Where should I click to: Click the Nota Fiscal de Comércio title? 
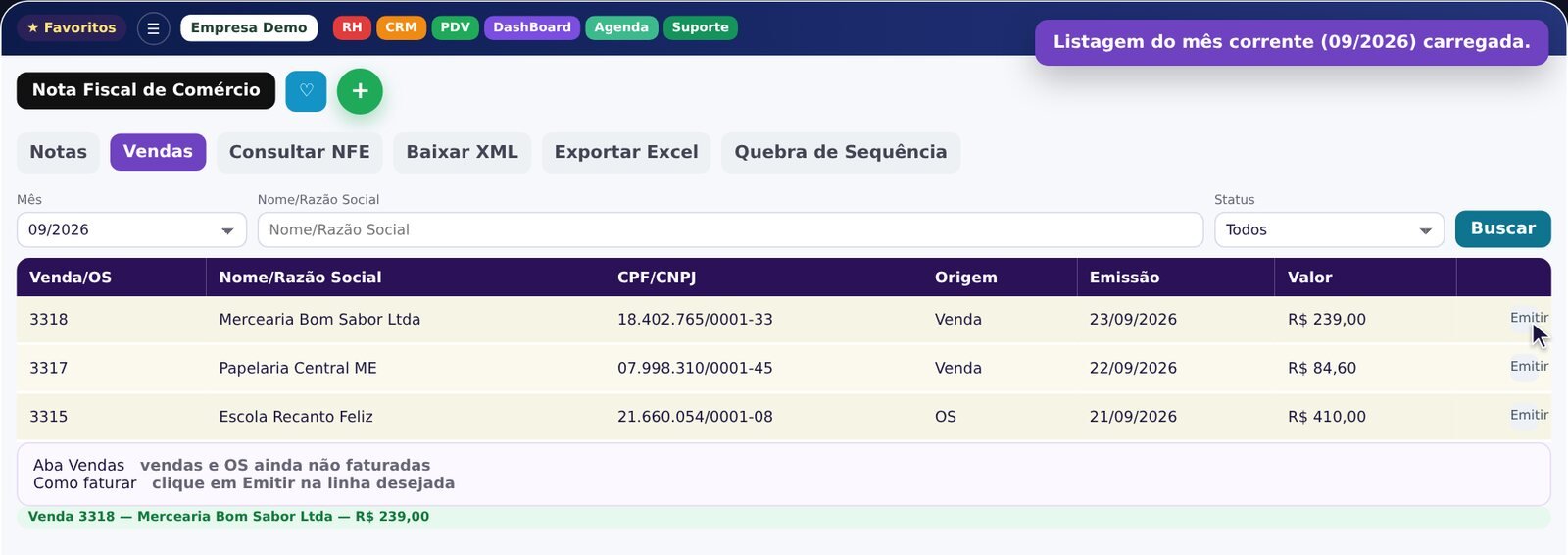[x=146, y=90]
